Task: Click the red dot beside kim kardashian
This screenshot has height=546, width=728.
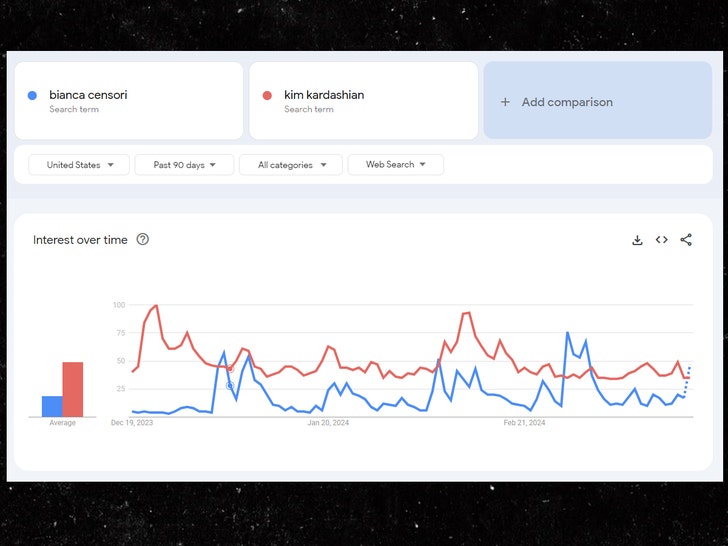Action: (x=267, y=96)
